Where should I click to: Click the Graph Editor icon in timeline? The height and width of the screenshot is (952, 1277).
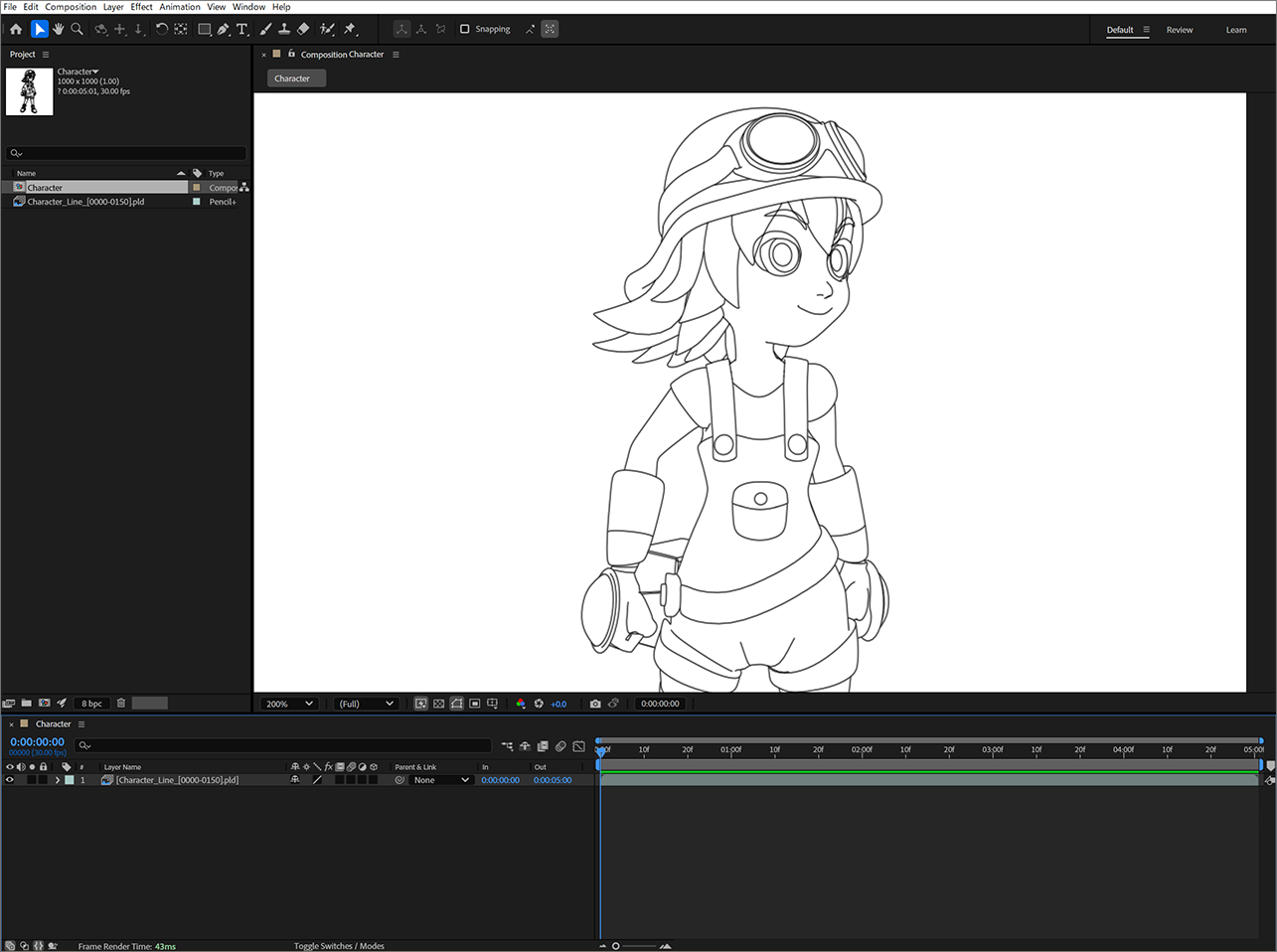coord(579,746)
